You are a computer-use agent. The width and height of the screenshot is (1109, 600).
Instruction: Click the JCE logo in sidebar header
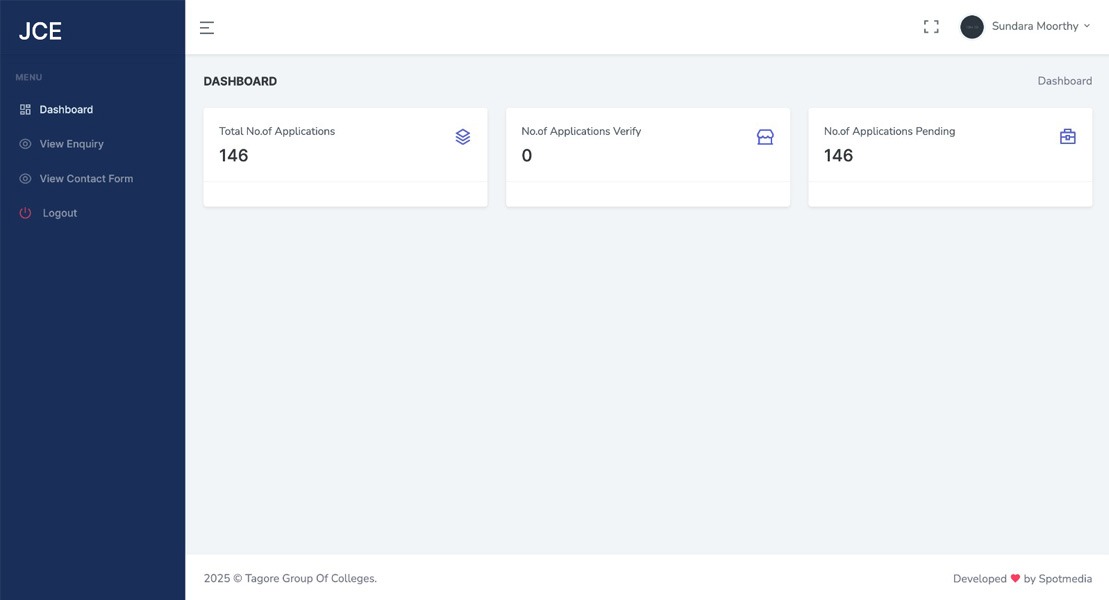click(x=40, y=31)
